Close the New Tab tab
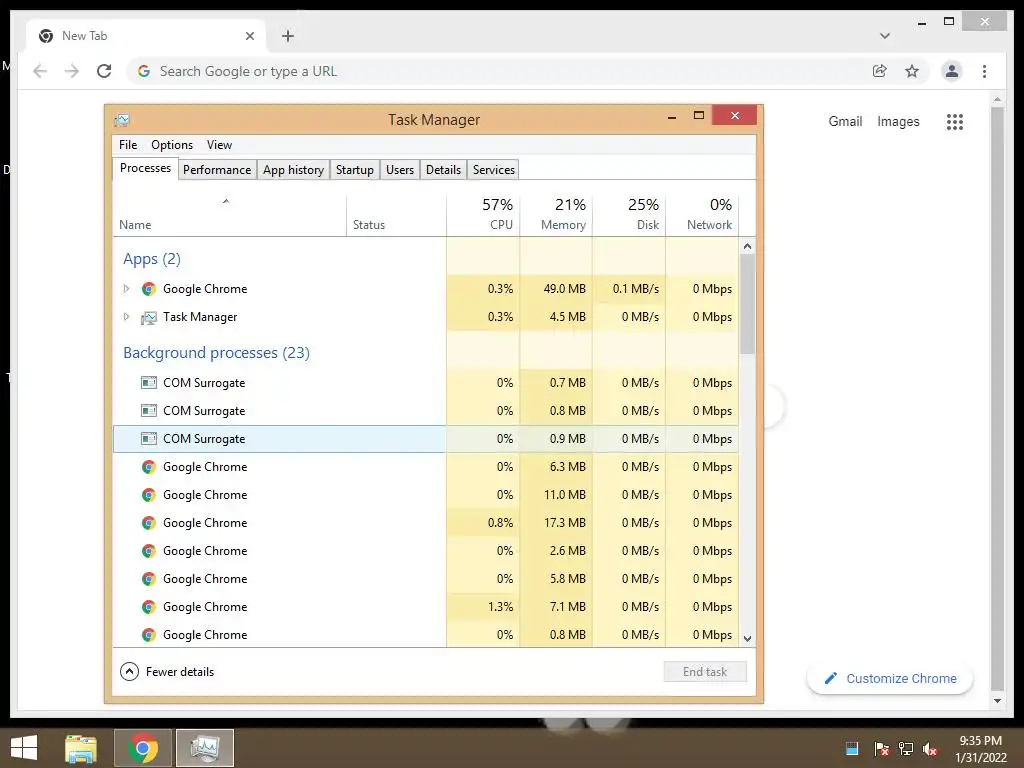This screenshot has height=768, width=1024. 249,36
